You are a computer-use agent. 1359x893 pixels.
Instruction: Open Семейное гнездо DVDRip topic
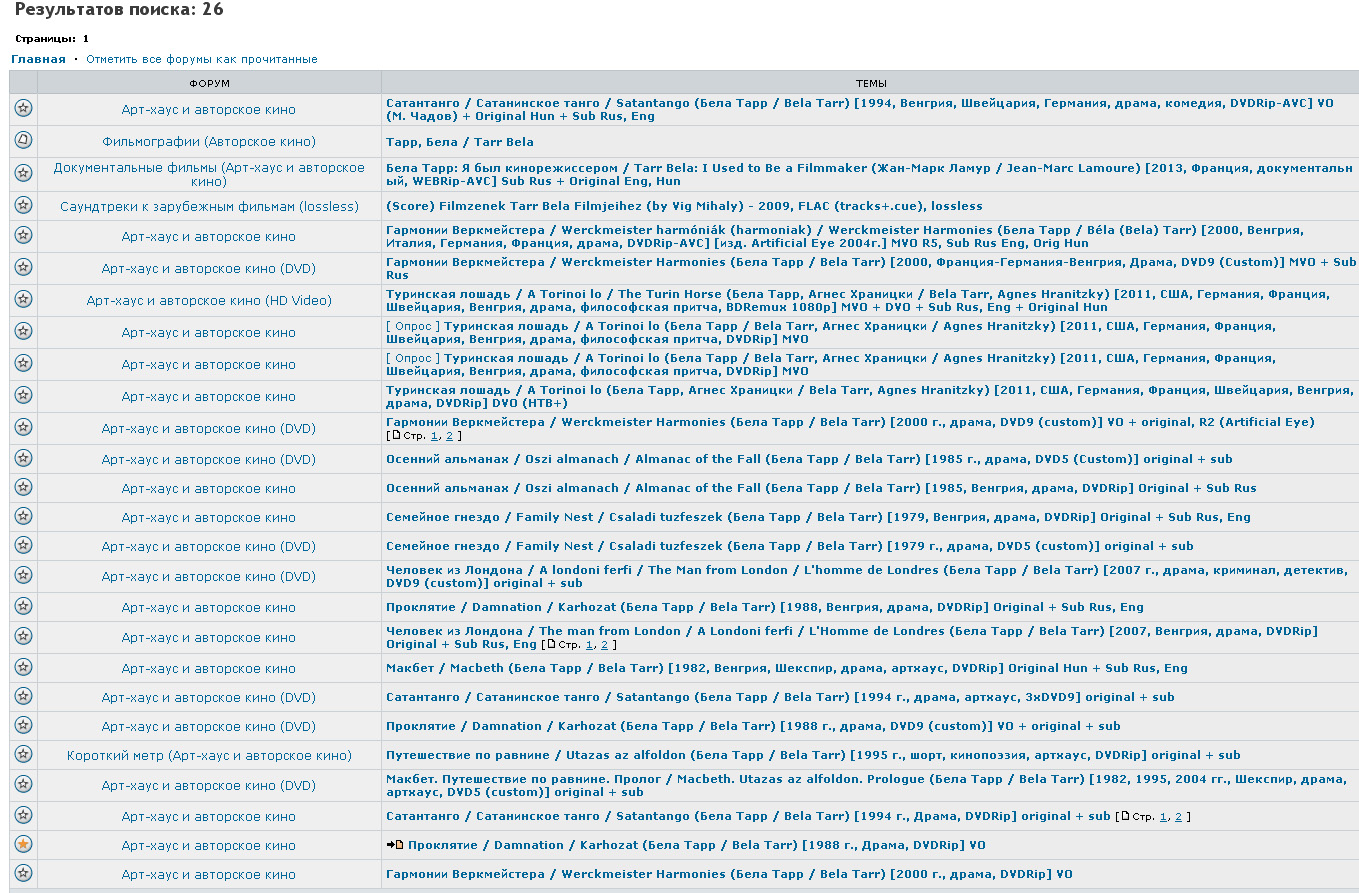[x=818, y=517]
